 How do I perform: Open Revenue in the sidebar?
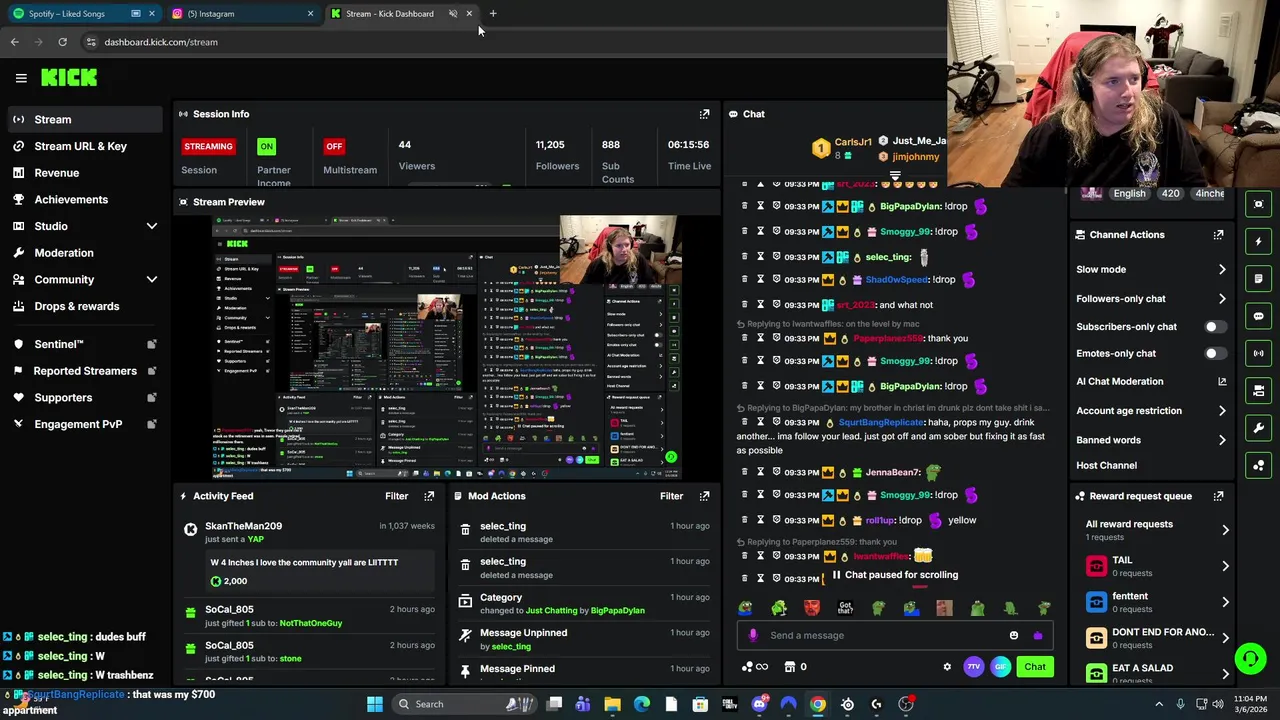coord(86,173)
